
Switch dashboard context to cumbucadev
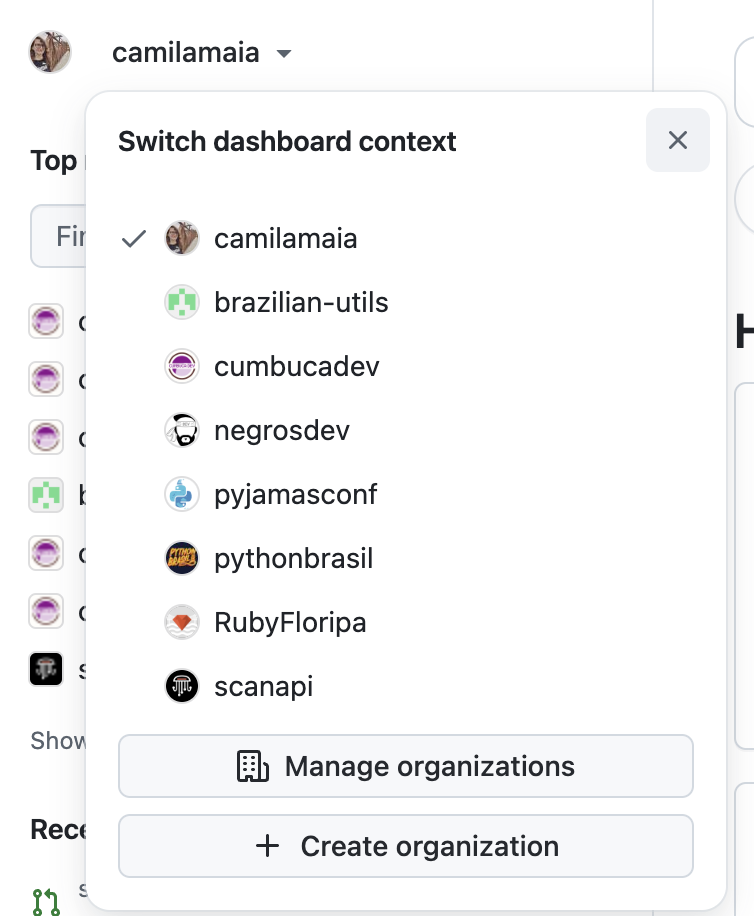click(294, 366)
